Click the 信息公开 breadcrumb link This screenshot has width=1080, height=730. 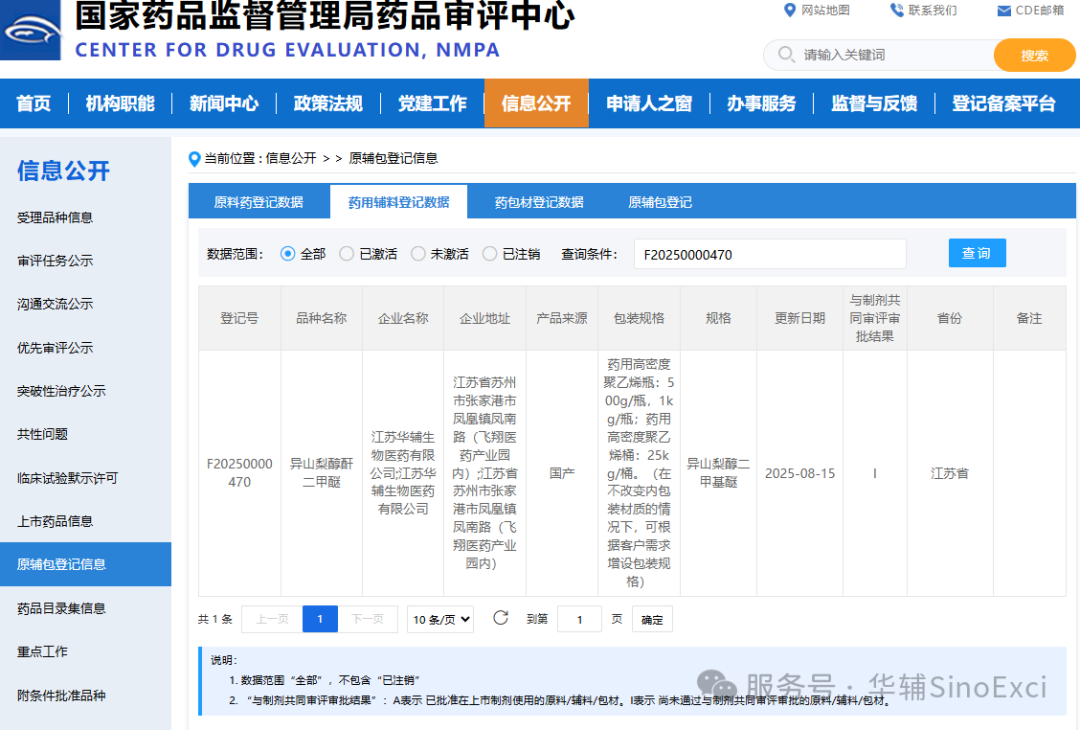[291, 158]
